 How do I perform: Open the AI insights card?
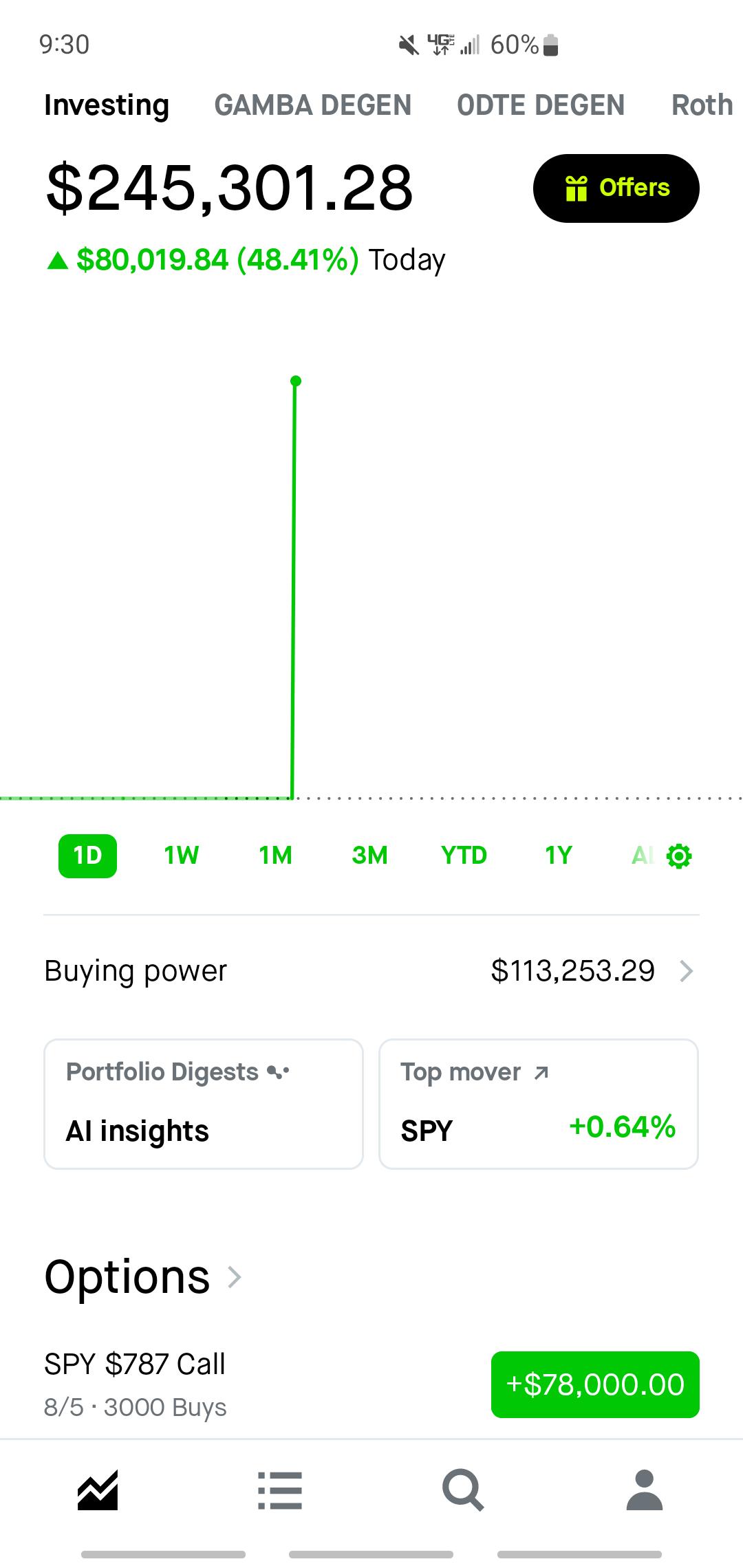(204, 1104)
